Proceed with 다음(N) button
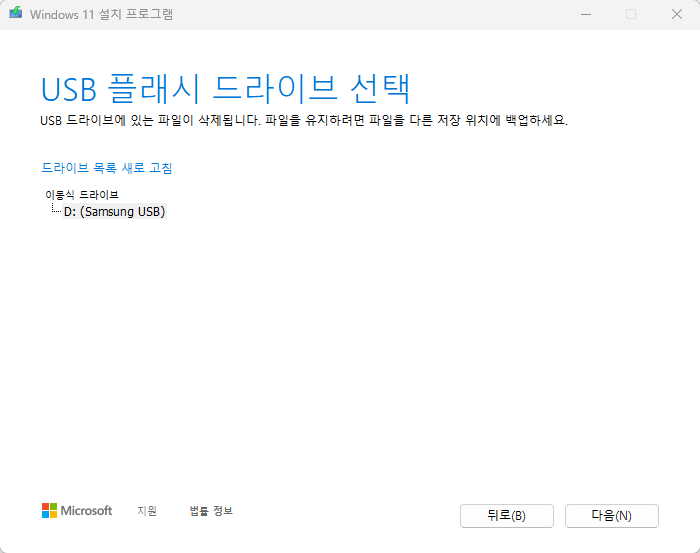 [612, 516]
